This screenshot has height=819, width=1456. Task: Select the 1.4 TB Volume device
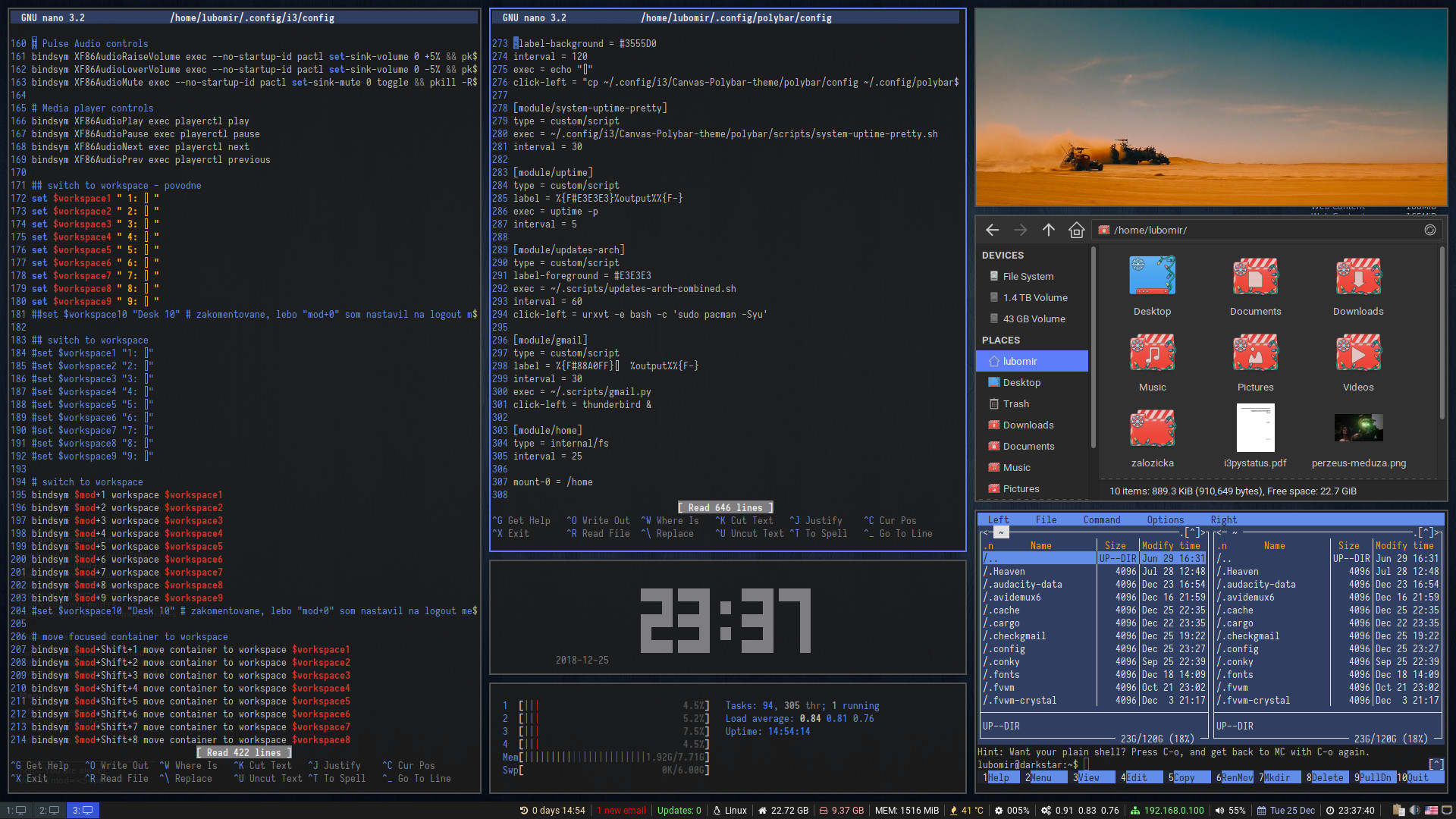[1032, 298]
